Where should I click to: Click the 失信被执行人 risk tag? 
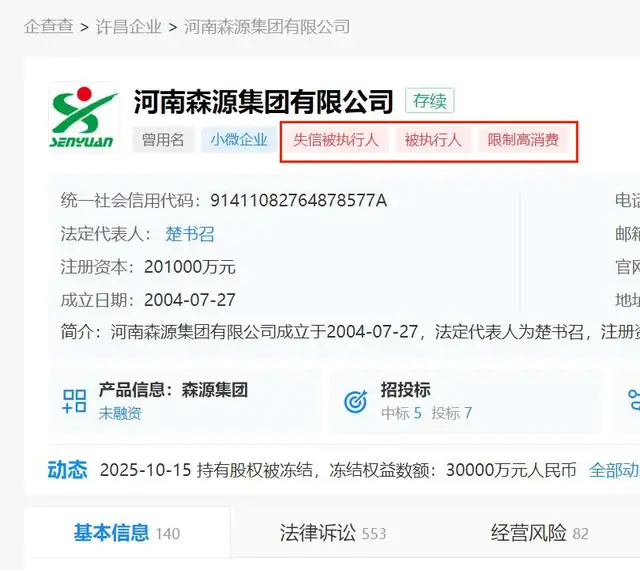click(x=336, y=140)
